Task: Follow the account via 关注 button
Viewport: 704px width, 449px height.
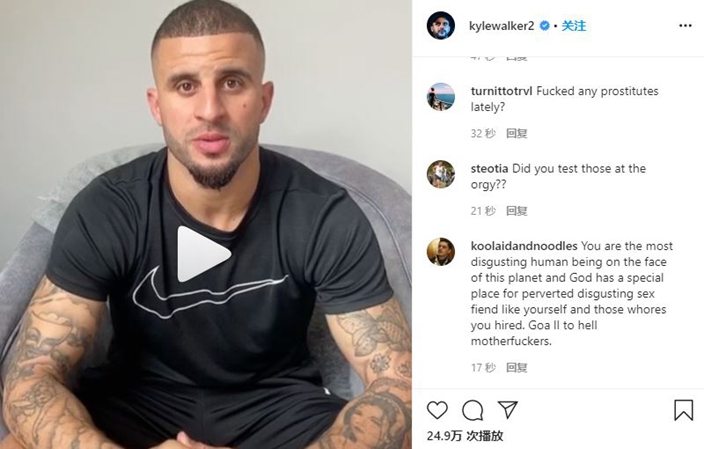Action: [573, 26]
